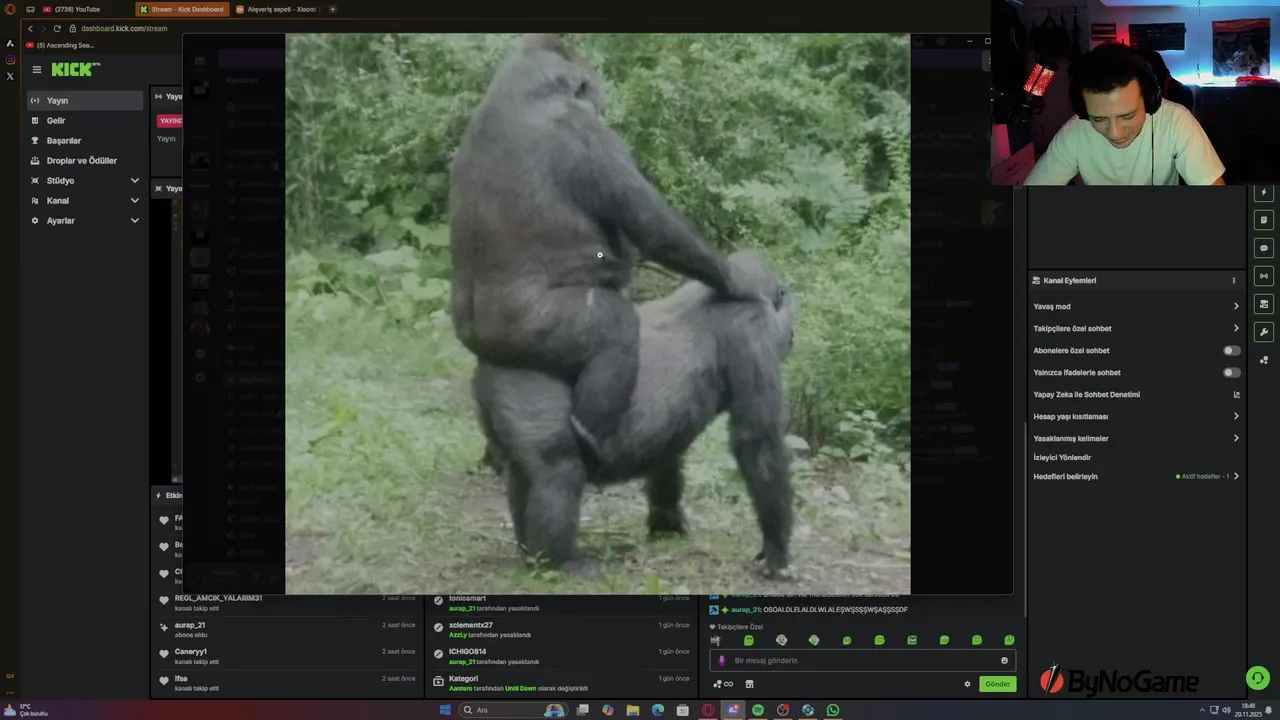This screenshot has height=720, width=1280.
Task: Open the shop icon below chat input
Action: click(749, 684)
